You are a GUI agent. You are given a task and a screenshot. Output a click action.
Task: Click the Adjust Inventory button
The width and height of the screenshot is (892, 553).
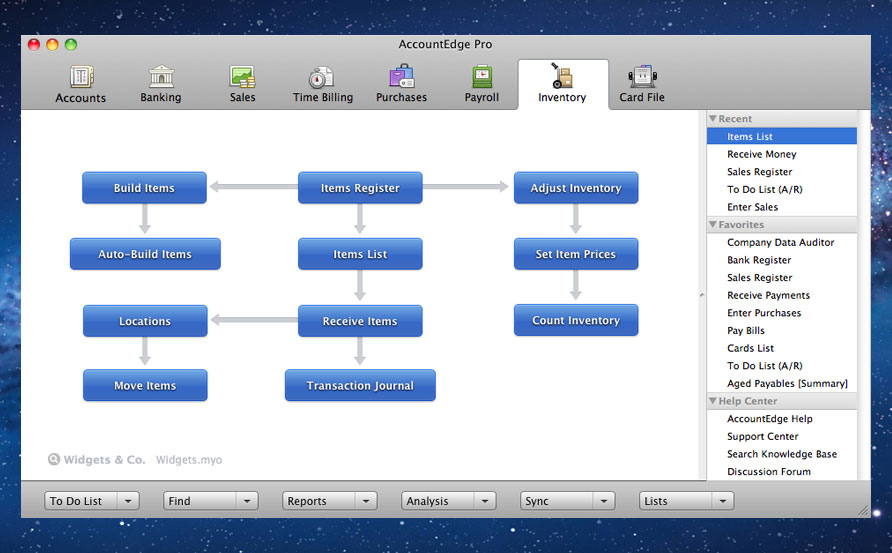click(576, 188)
